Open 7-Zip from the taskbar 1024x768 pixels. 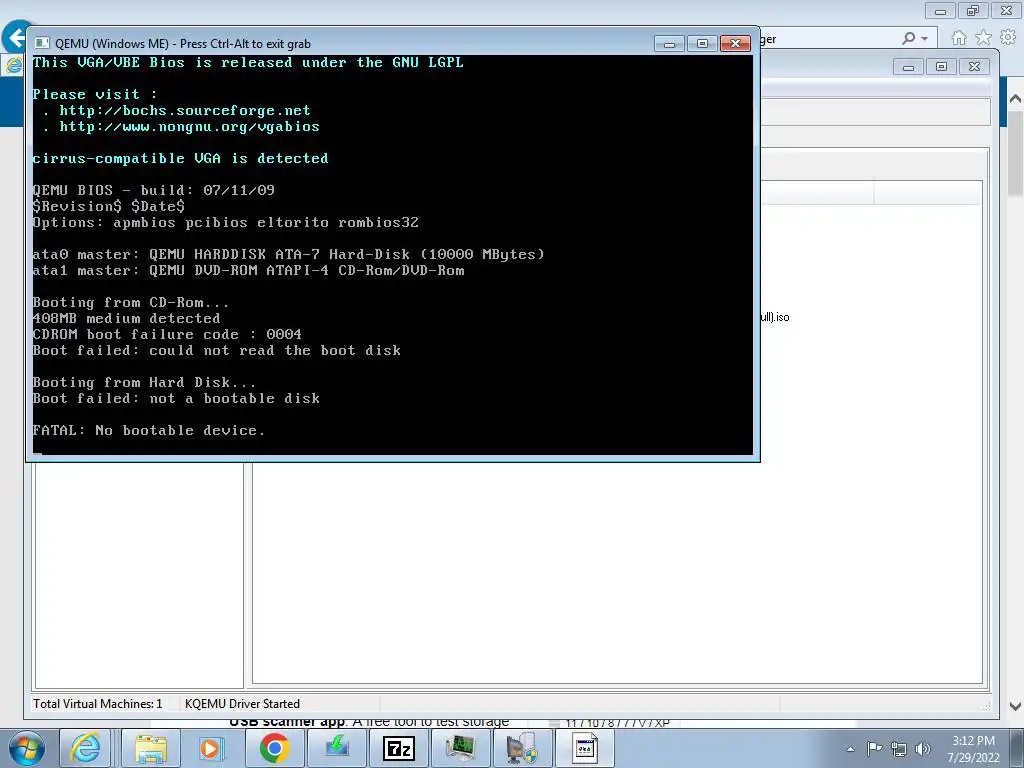pos(398,748)
